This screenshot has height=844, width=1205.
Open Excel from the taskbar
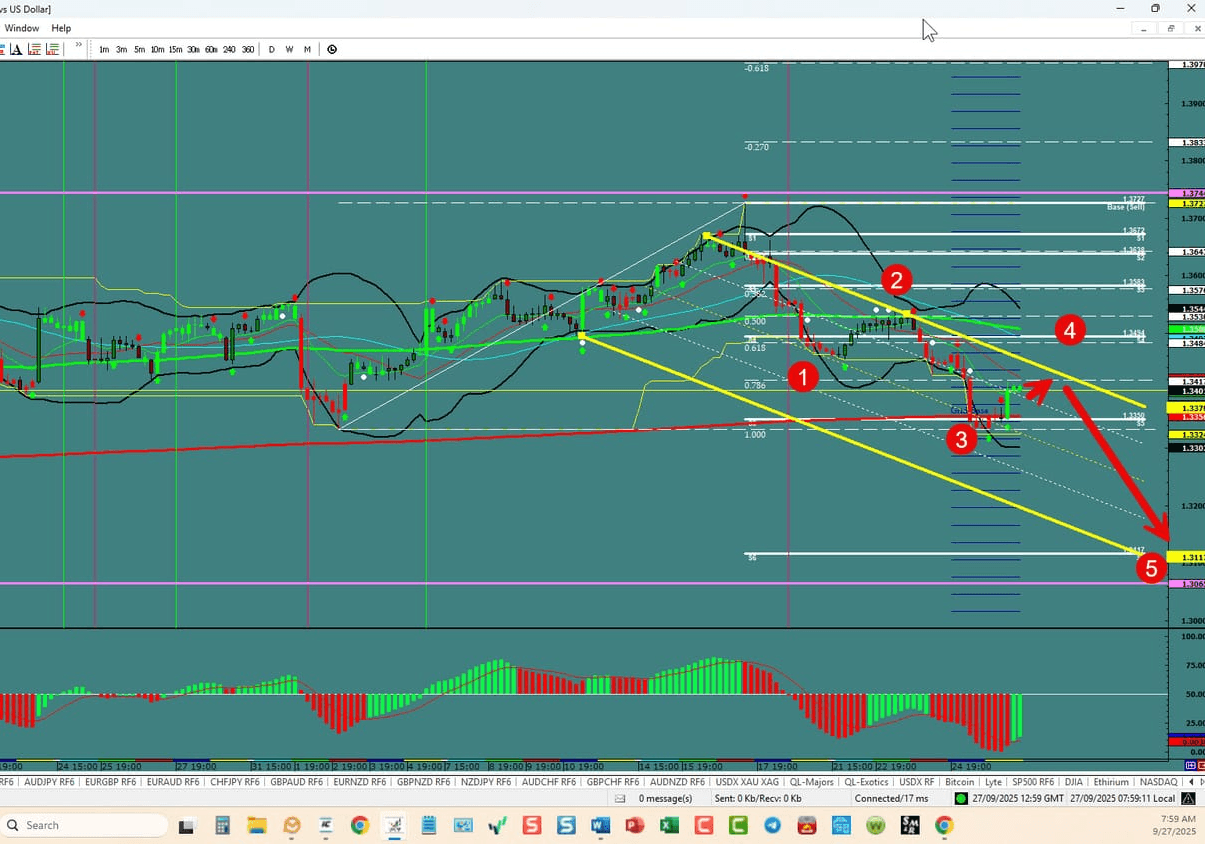(669, 826)
